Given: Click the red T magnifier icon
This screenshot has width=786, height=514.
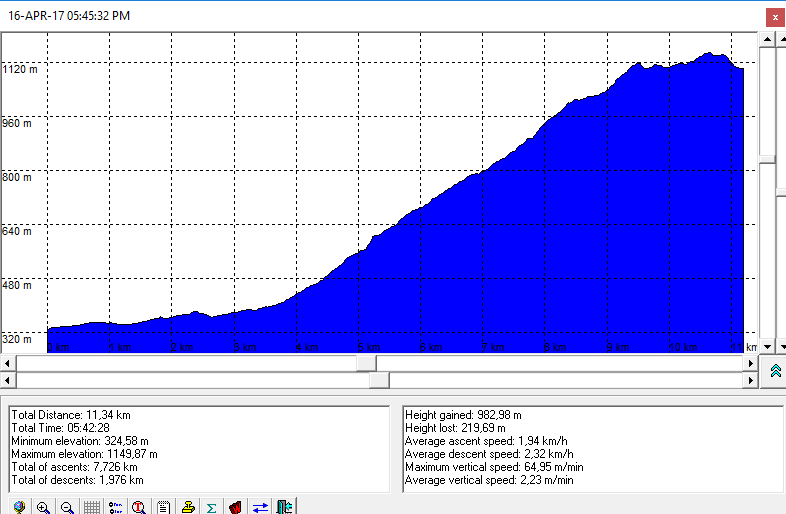Looking at the screenshot, I should (140, 507).
